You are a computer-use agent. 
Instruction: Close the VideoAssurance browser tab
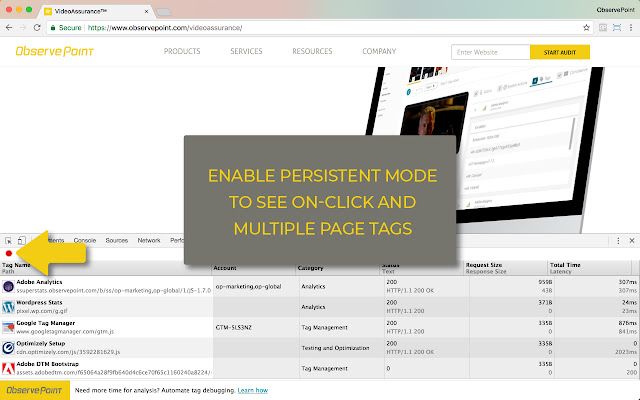point(146,11)
